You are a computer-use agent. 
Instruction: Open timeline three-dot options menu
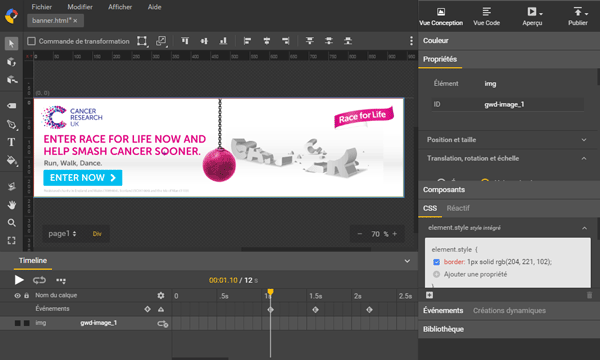(x=61, y=280)
